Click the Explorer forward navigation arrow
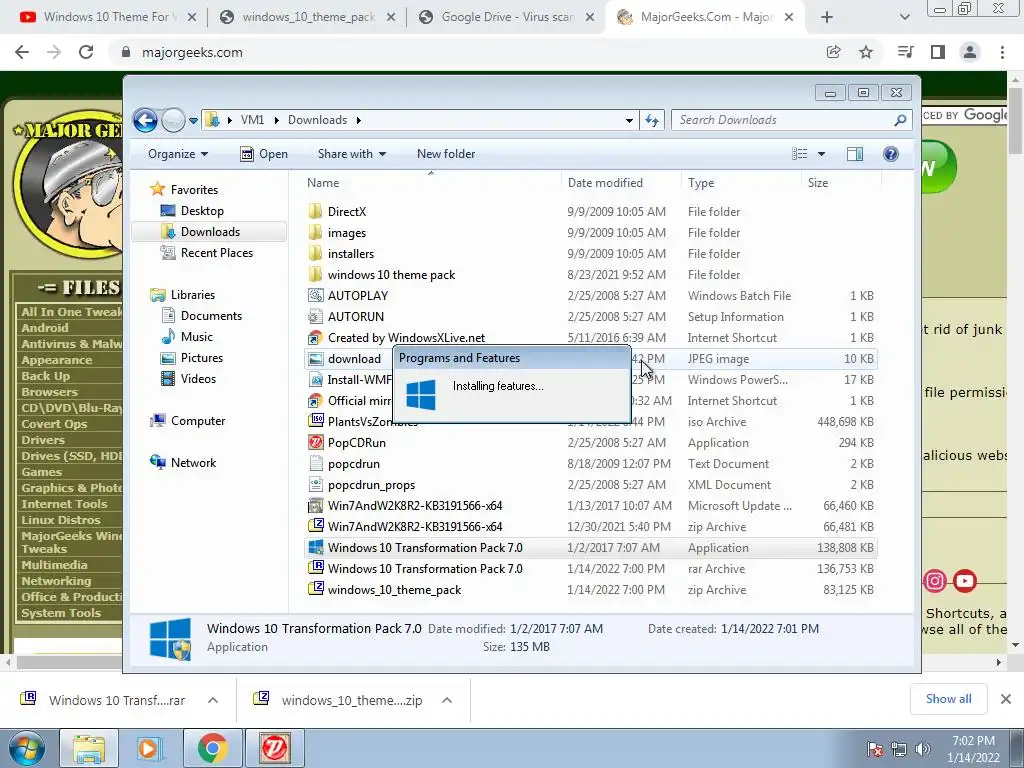Image resolution: width=1024 pixels, height=768 pixels. click(173, 120)
